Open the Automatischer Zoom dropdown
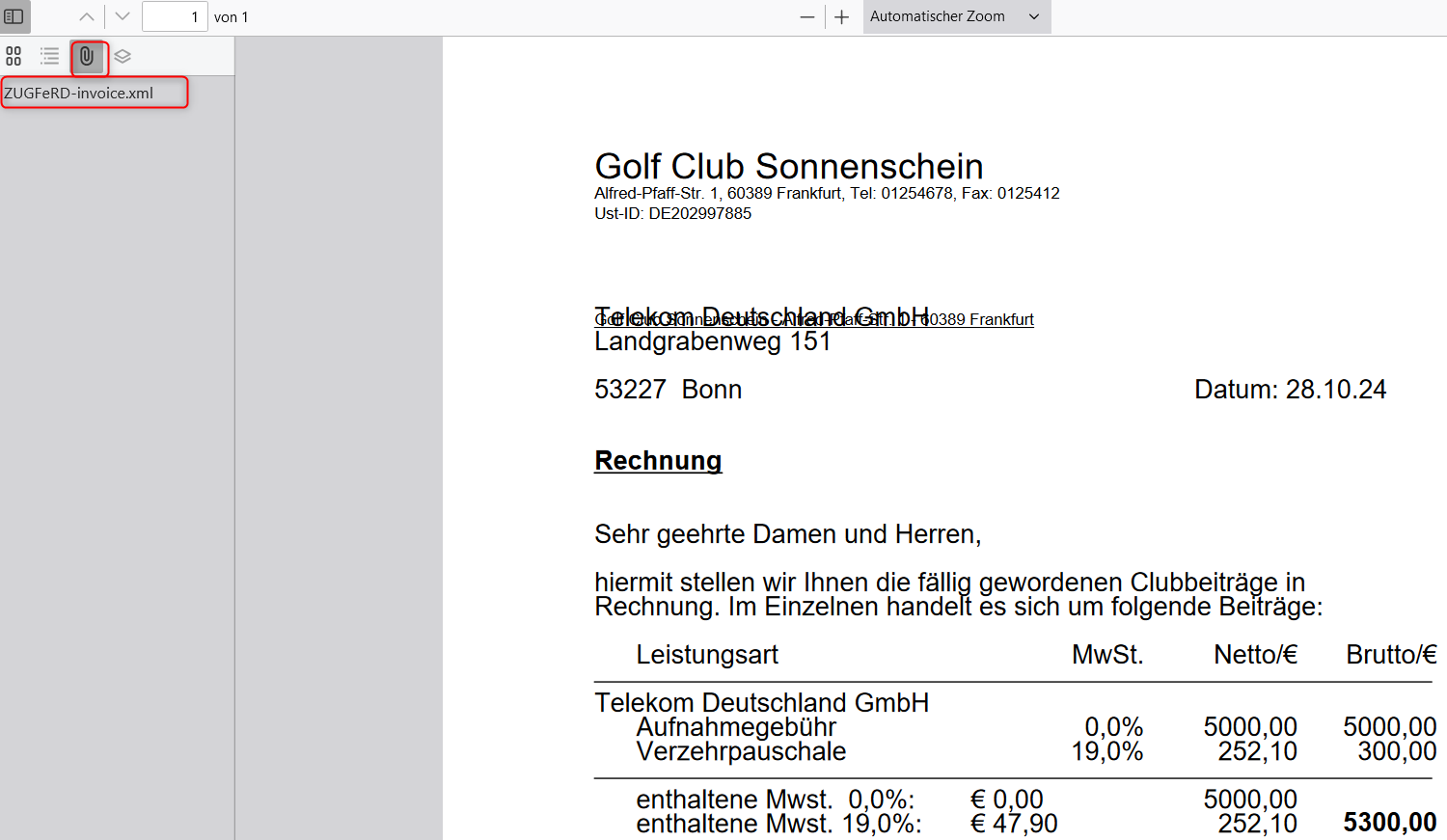The height and width of the screenshot is (840, 1447). point(956,16)
